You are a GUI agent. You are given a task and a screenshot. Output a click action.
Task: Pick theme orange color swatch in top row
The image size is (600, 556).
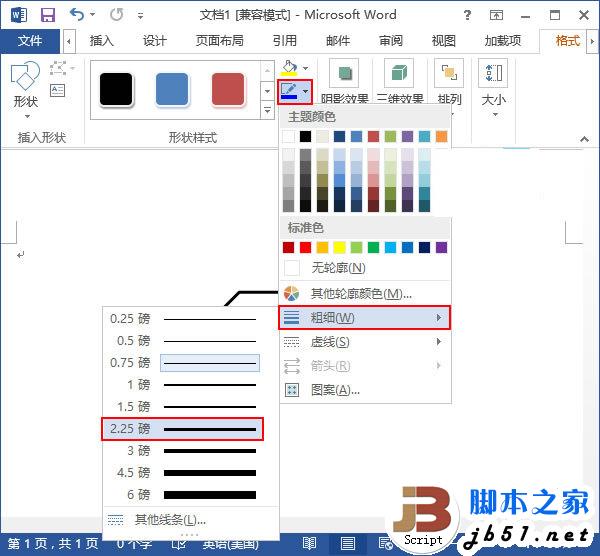[x=441, y=137]
